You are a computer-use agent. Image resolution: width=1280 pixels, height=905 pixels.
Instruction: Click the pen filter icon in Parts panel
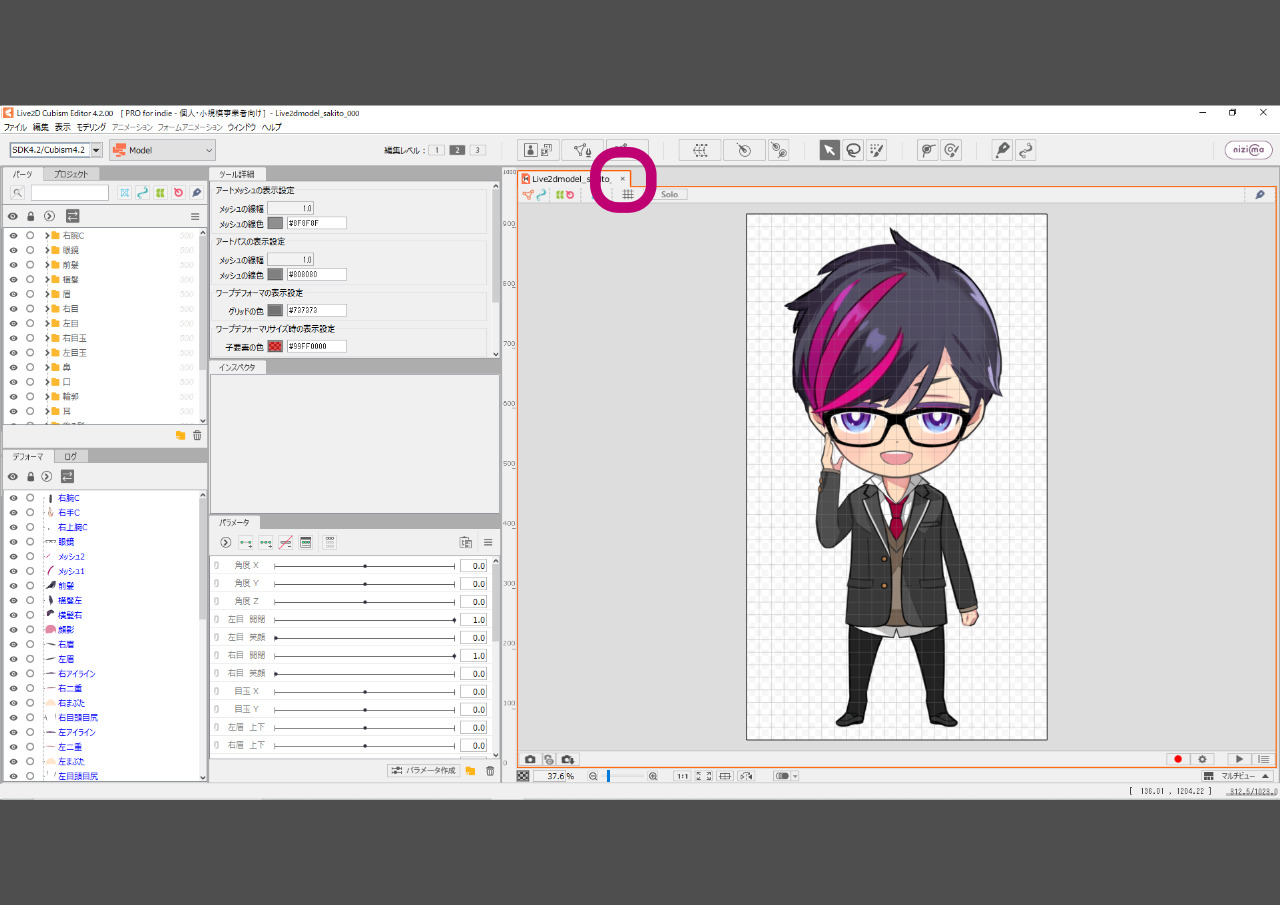click(x=197, y=192)
